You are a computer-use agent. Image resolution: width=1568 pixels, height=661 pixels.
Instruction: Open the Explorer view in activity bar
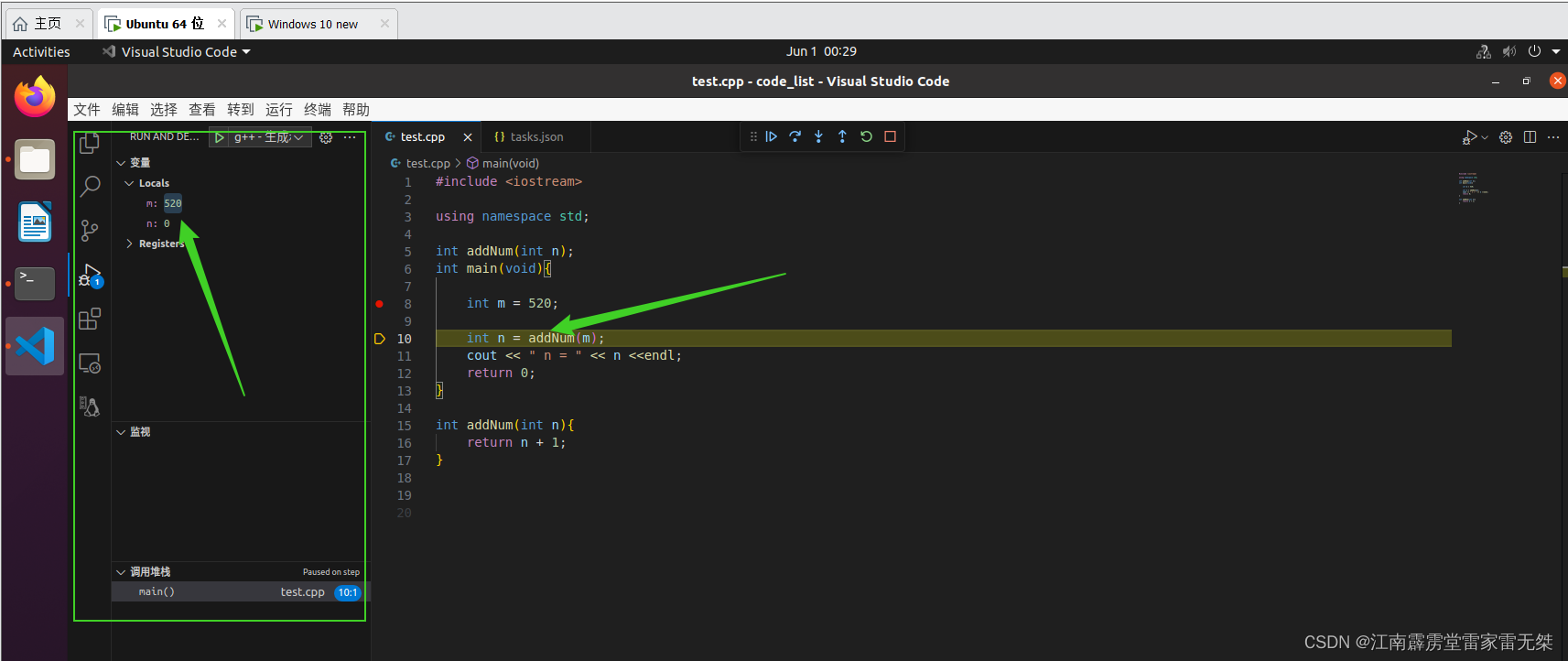click(x=90, y=143)
